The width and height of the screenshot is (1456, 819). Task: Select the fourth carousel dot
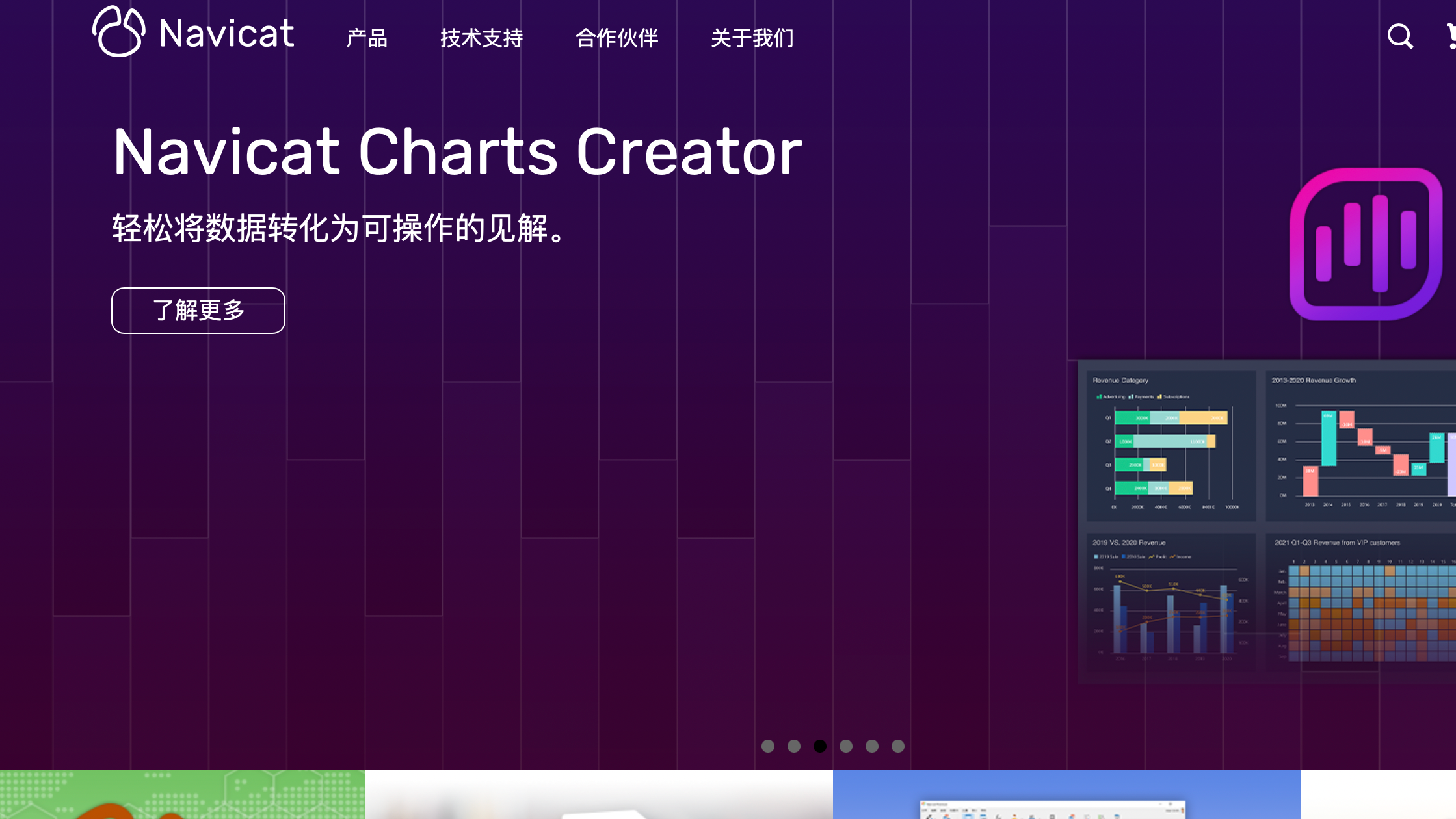(x=846, y=746)
